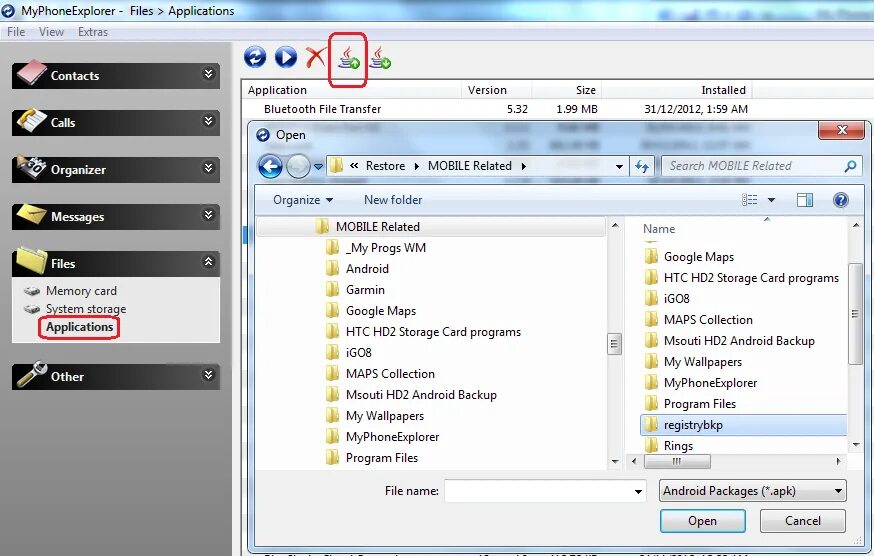The height and width of the screenshot is (556, 874).
Task: Expand the Calls sidebar section
Action: coord(208,121)
